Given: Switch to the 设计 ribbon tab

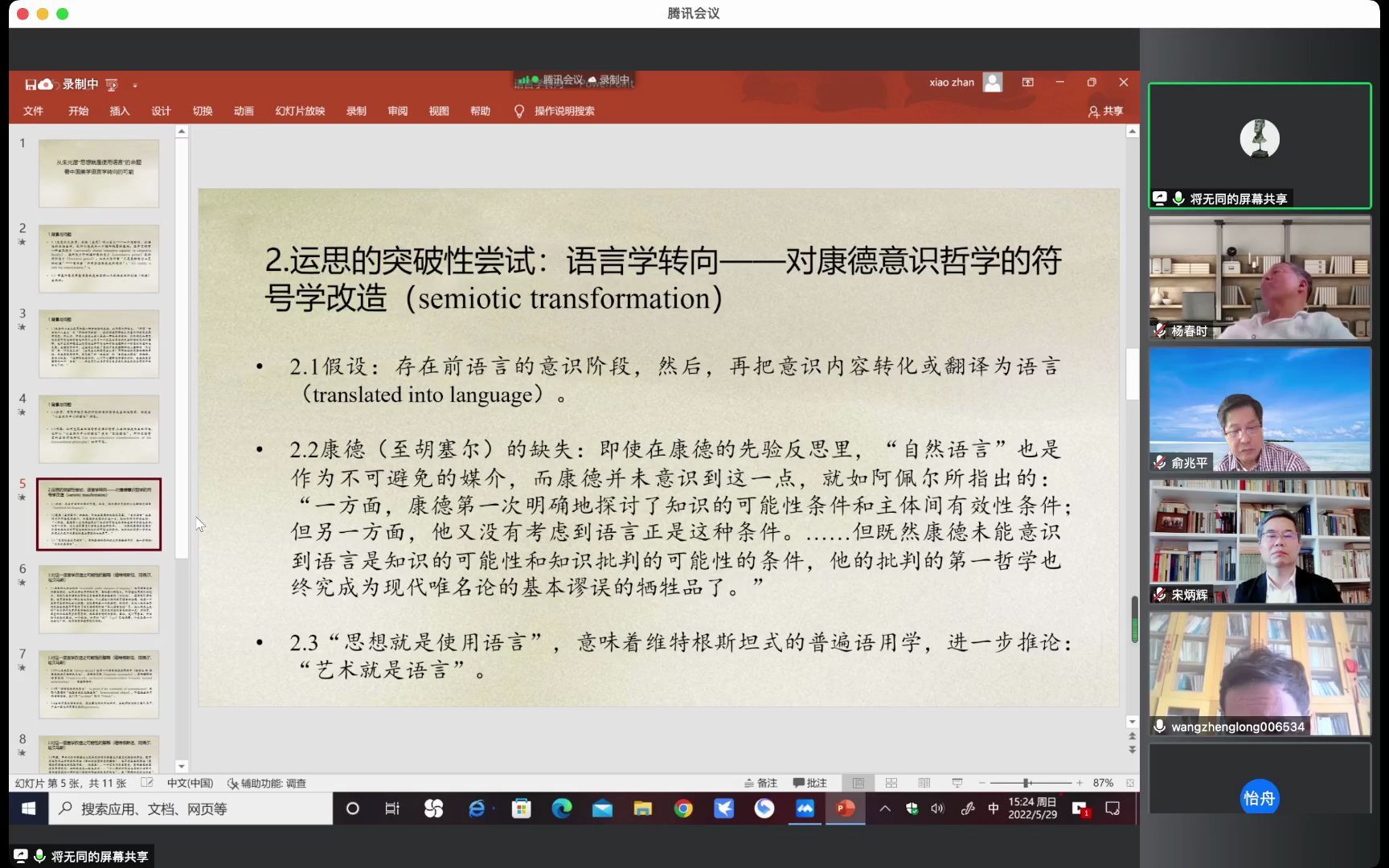Looking at the screenshot, I should tap(161, 111).
